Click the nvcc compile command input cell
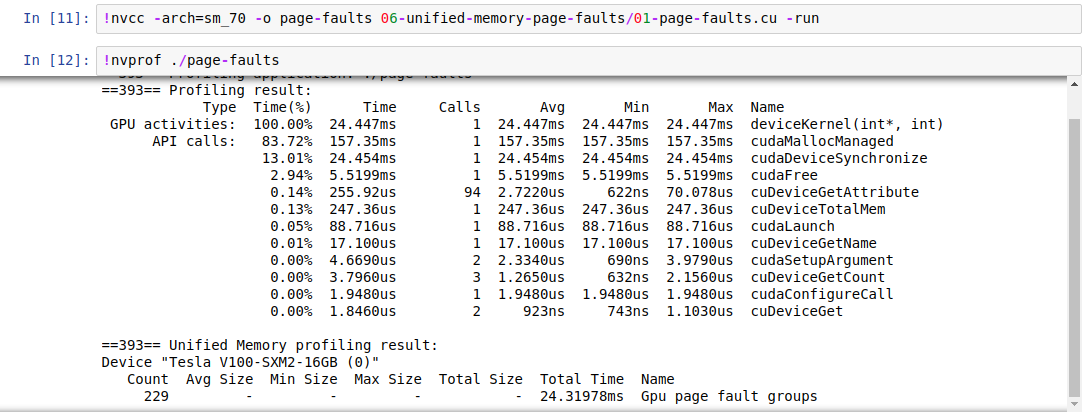The image size is (1083, 413). point(588,19)
